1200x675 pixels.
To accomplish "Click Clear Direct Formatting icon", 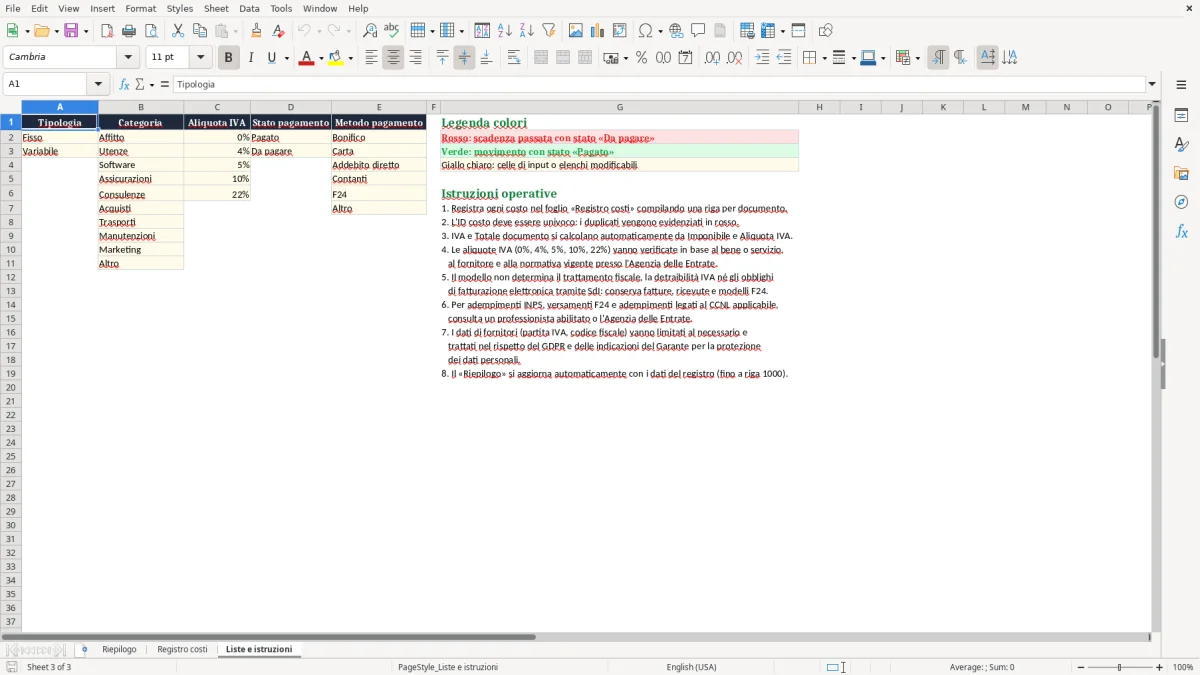I will (x=278, y=31).
